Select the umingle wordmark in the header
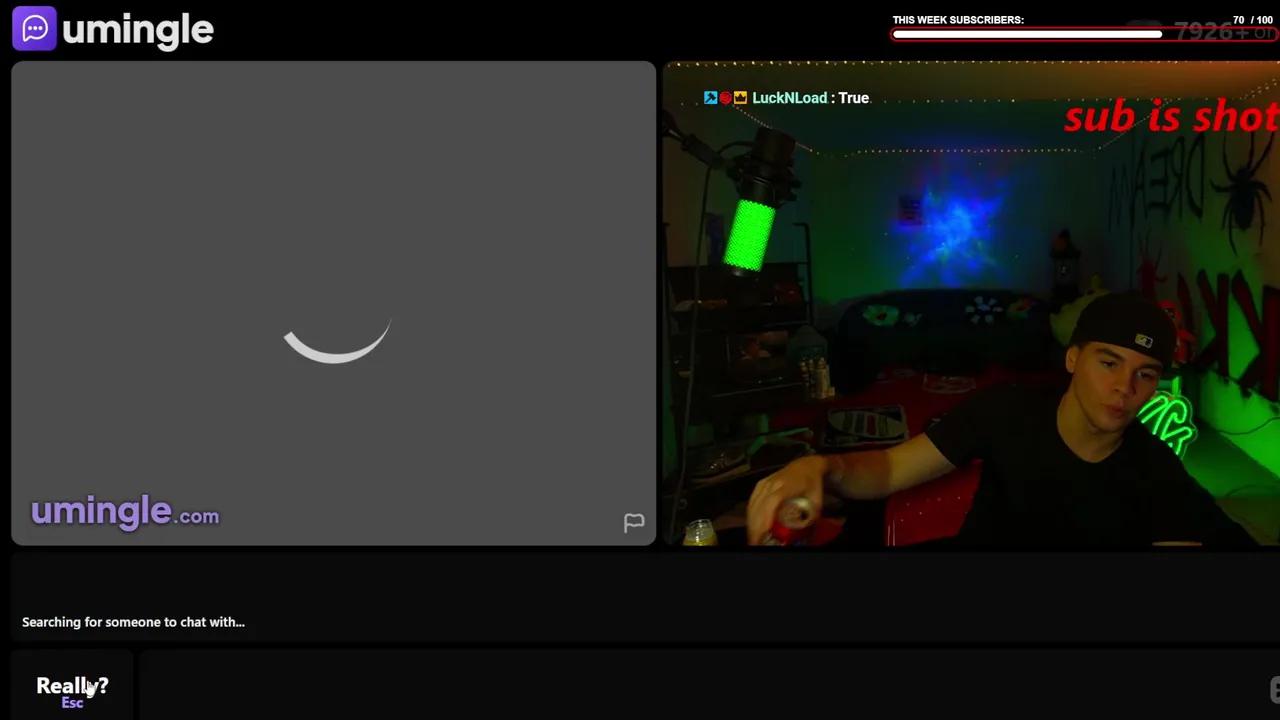 [x=138, y=29]
